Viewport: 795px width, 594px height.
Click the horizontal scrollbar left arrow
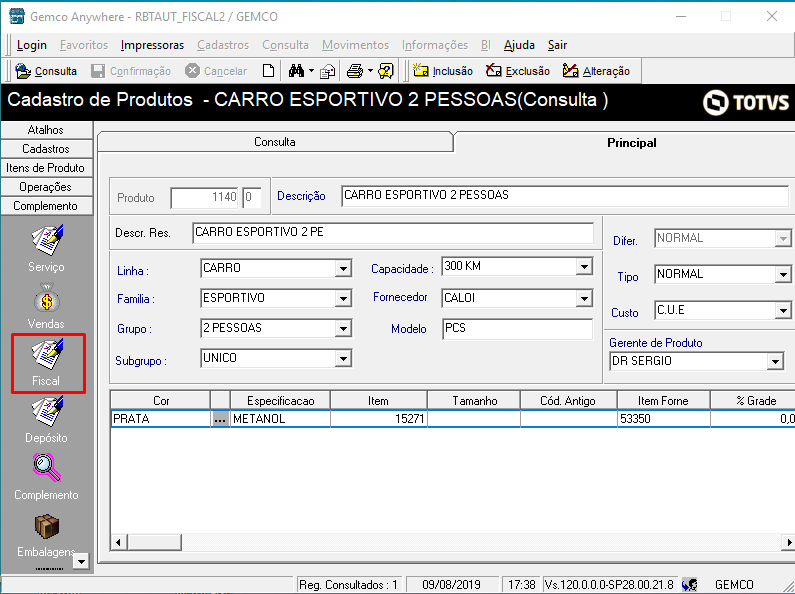click(x=119, y=542)
